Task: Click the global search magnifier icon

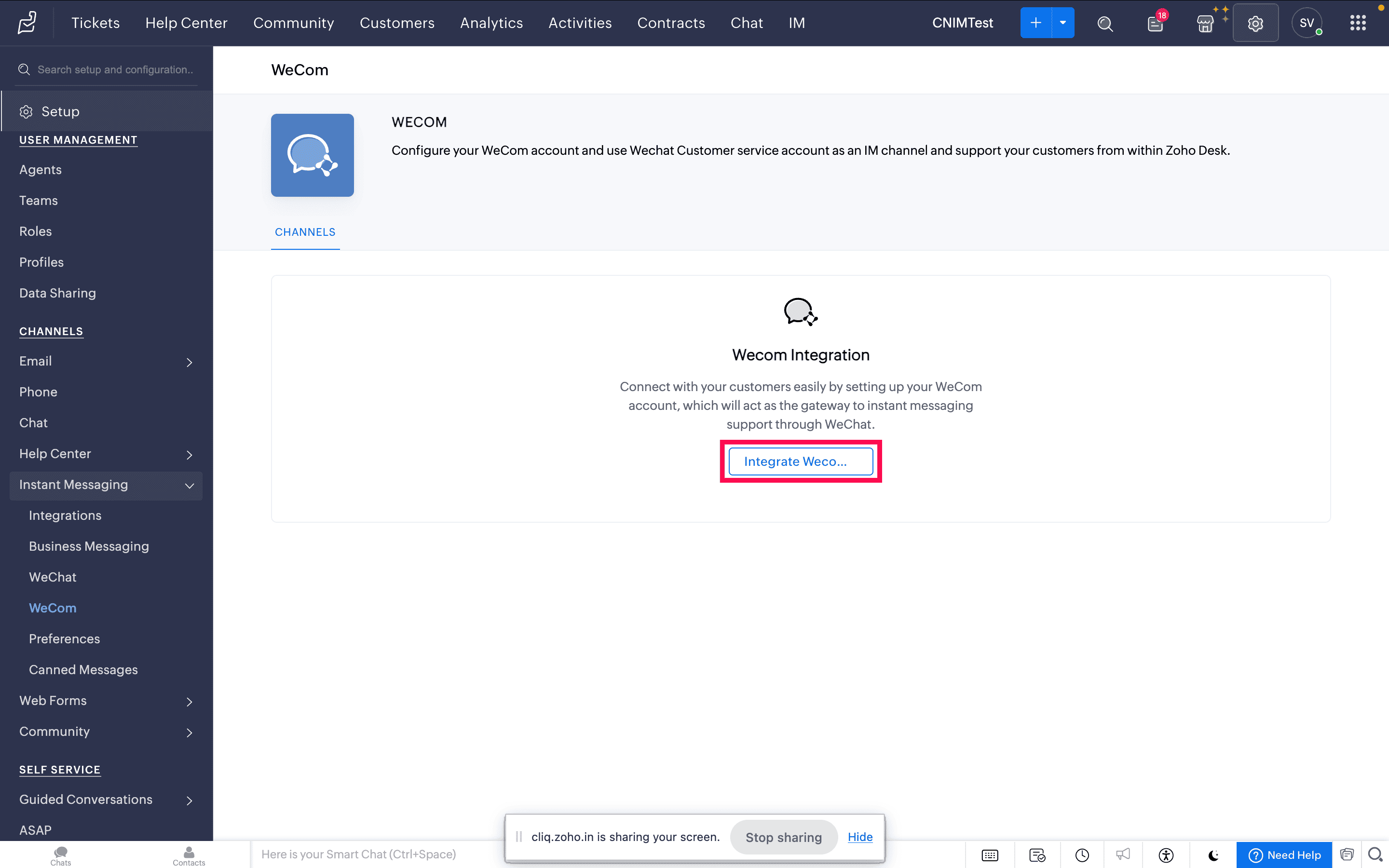Action: [x=1105, y=23]
